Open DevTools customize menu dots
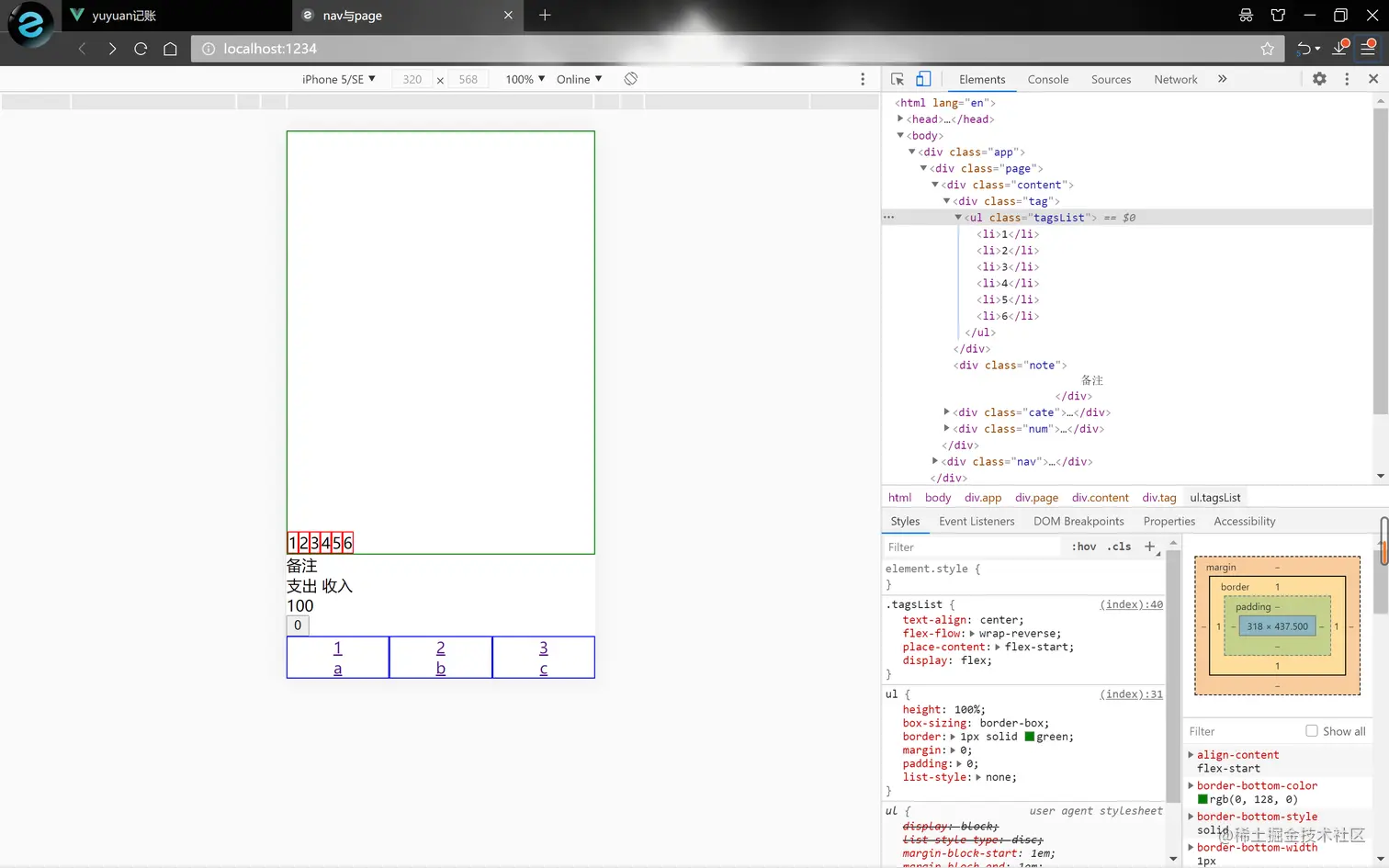 point(1348,79)
